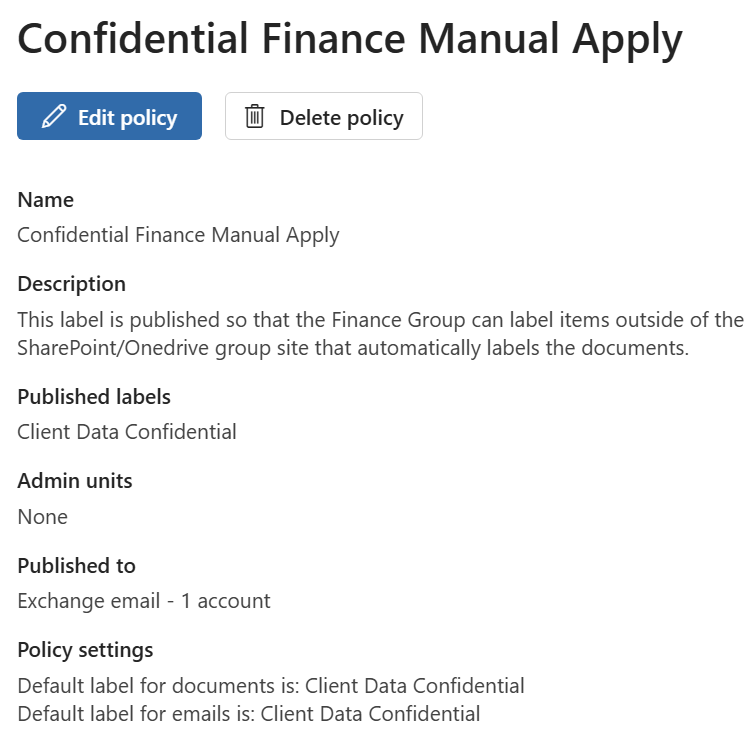The height and width of the screenshot is (753, 756).
Task: Click the None value under Admin units
Action: 43,517
